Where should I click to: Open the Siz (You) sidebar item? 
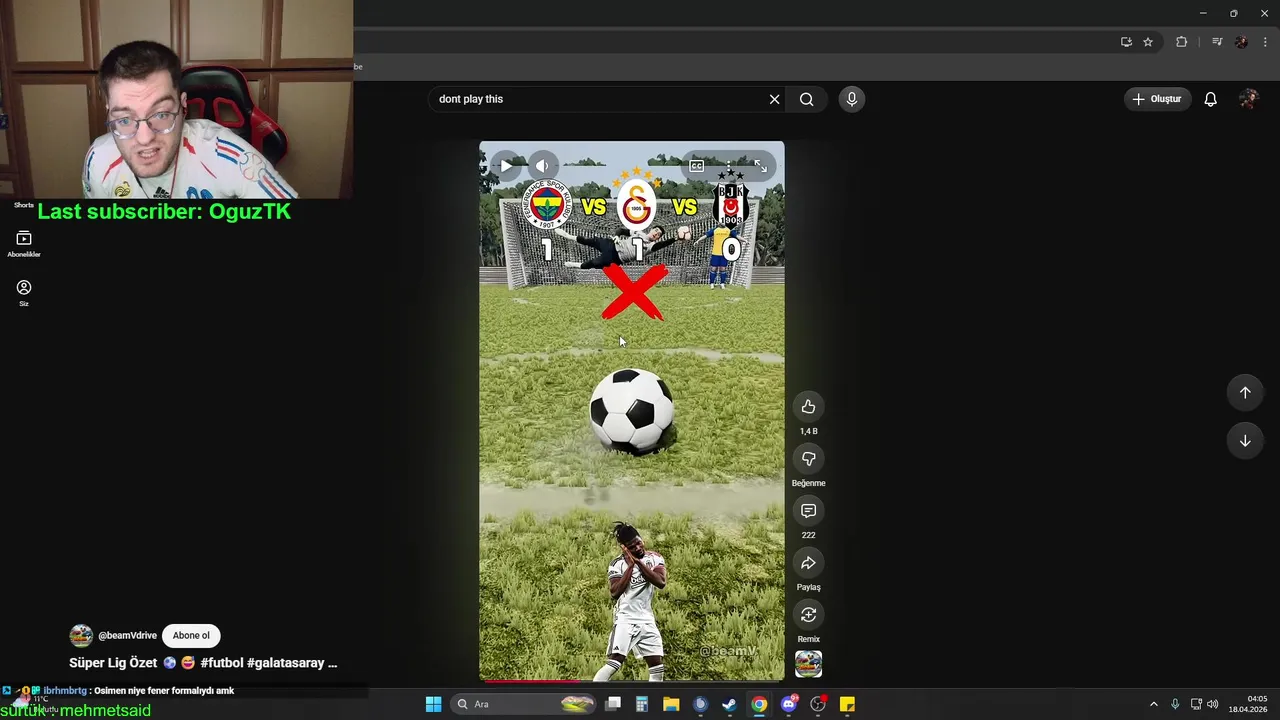click(24, 293)
